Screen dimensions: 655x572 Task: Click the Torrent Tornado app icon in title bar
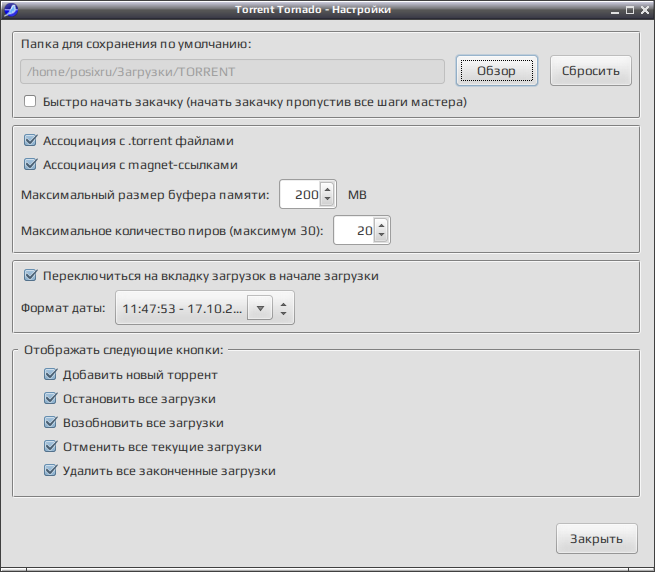[x=10, y=10]
